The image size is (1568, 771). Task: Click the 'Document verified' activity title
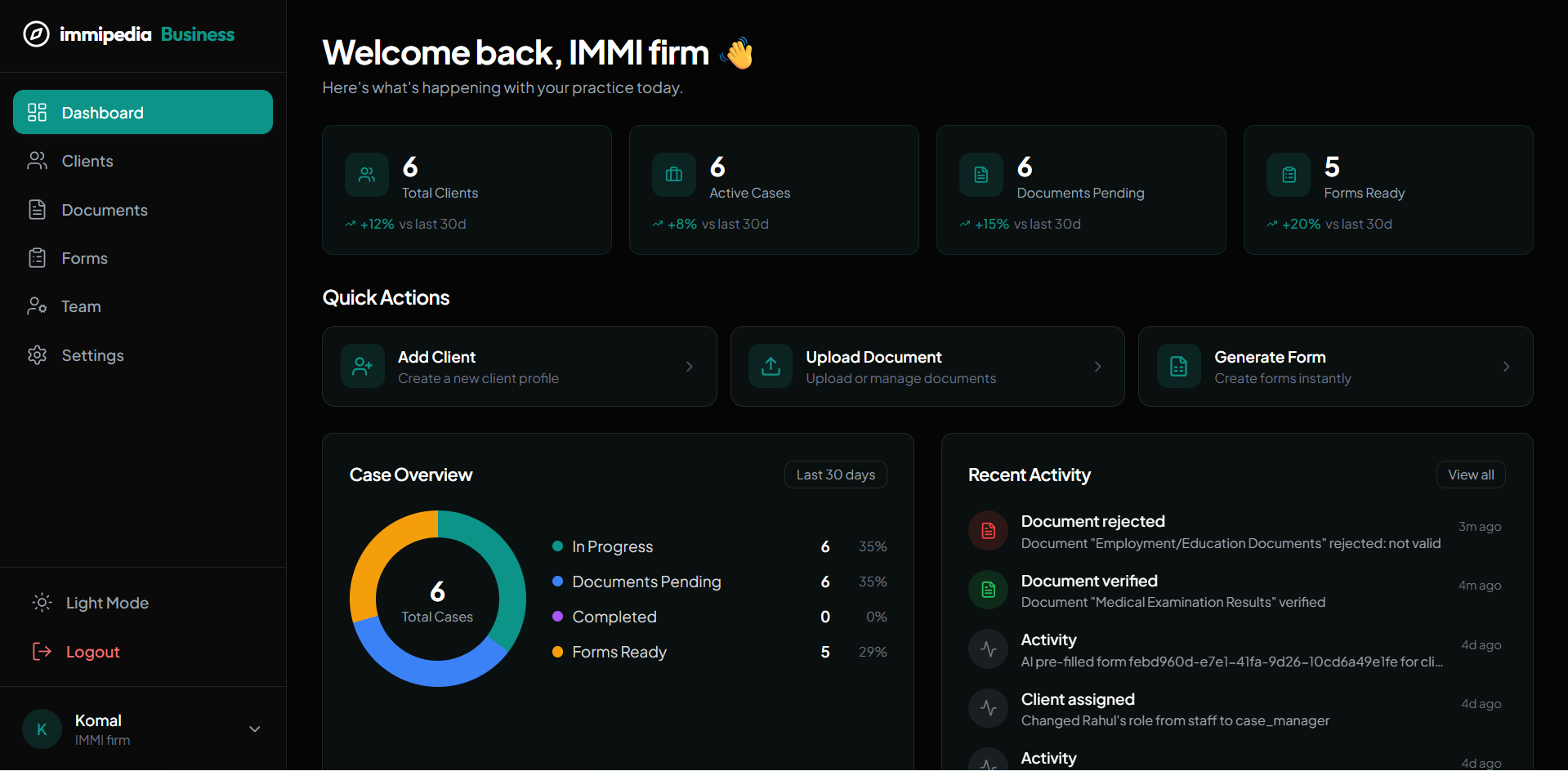(x=1089, y=581)
